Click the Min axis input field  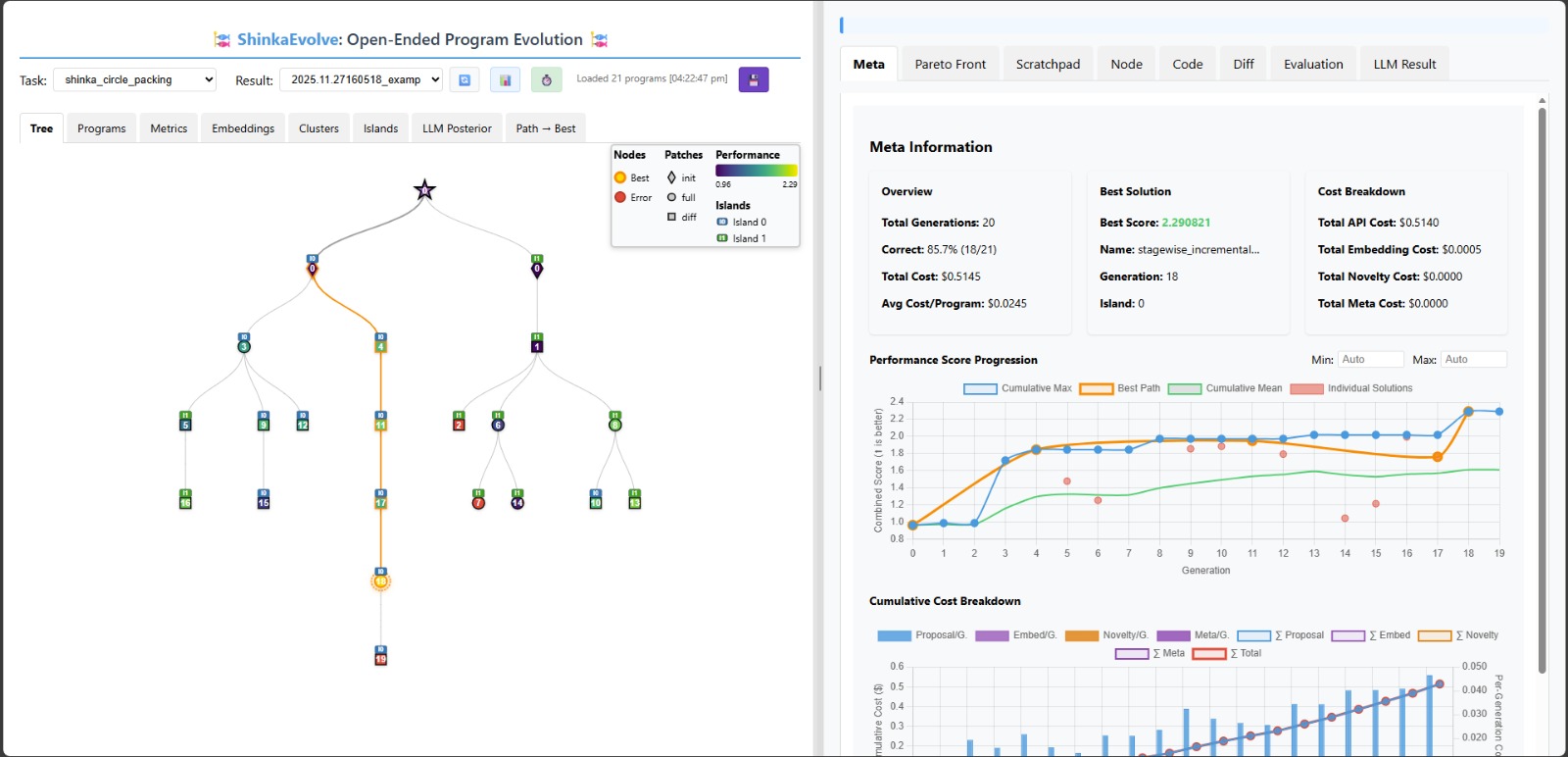pos(1370,360)
